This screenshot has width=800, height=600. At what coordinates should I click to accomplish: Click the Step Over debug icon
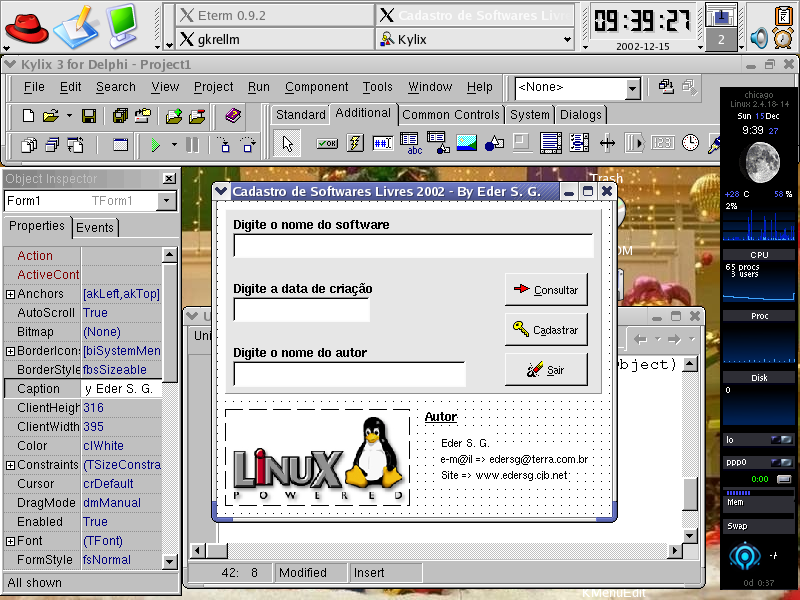click(247, 145)
